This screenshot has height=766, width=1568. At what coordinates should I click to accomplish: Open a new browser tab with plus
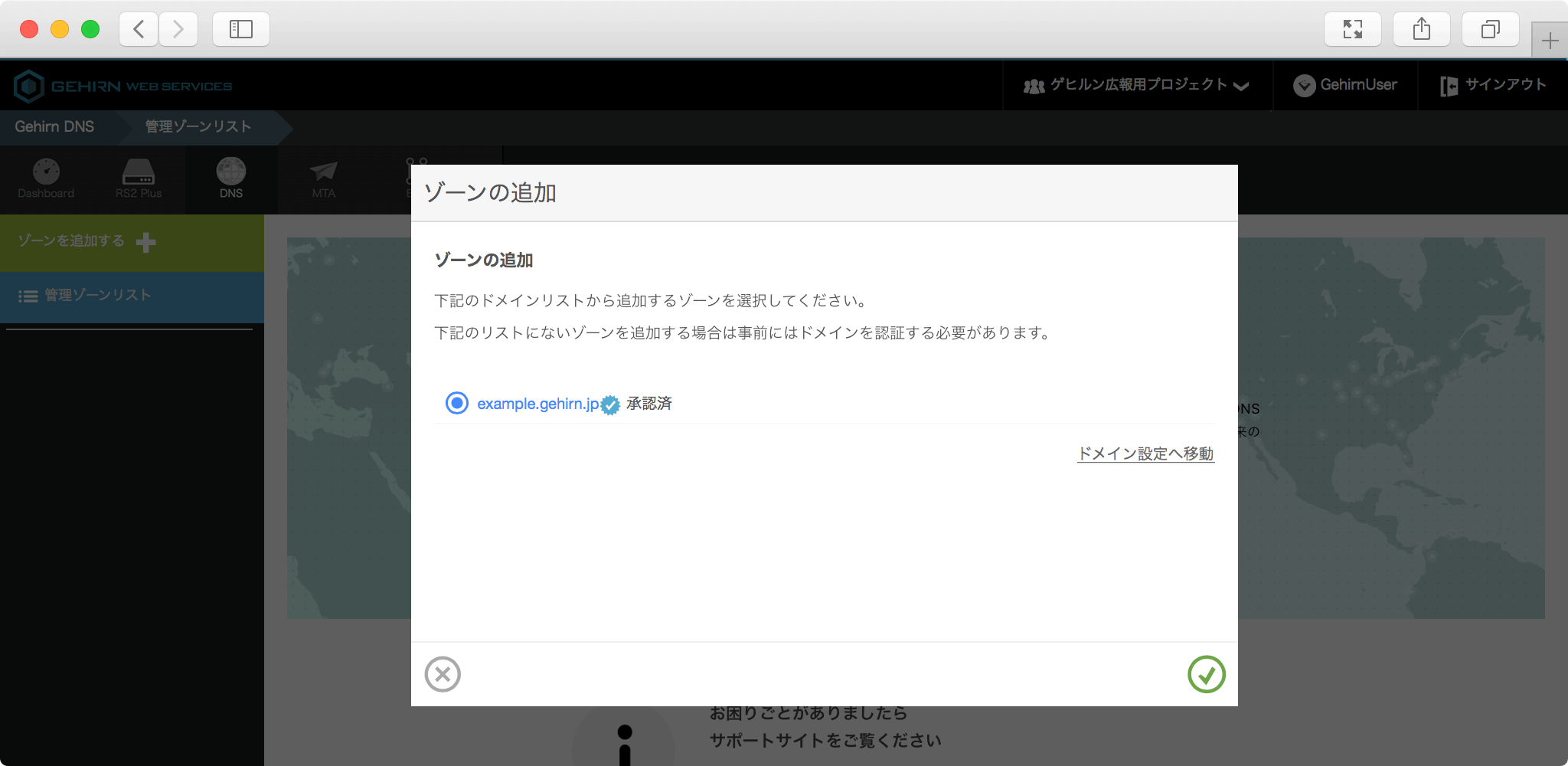pyautogui.click(x=1550, y=40)
